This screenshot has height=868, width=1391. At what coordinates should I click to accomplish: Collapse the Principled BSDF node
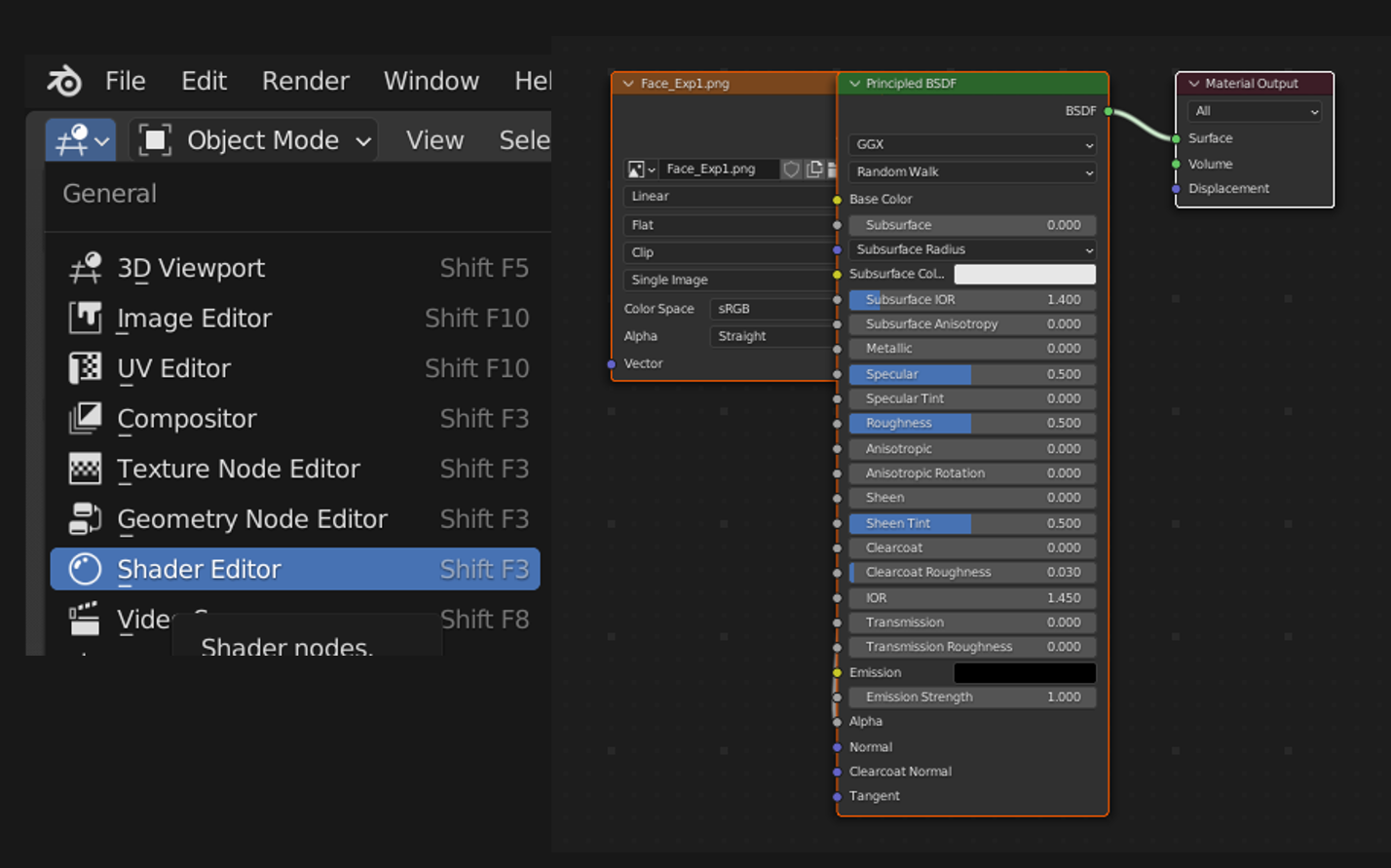pyautogui.click(x=854, y=84)
